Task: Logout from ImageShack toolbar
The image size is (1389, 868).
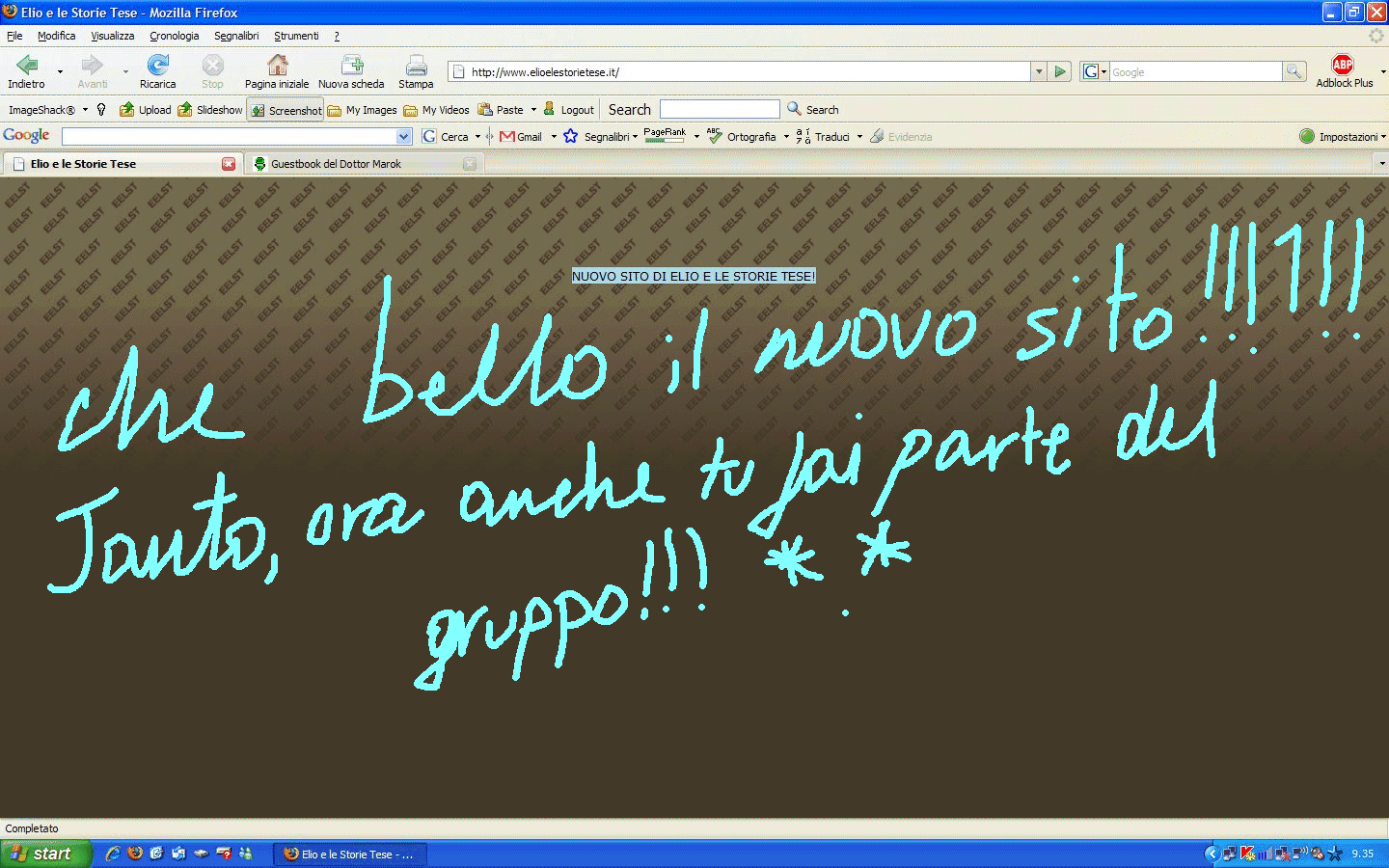Action: coord(568,110)
